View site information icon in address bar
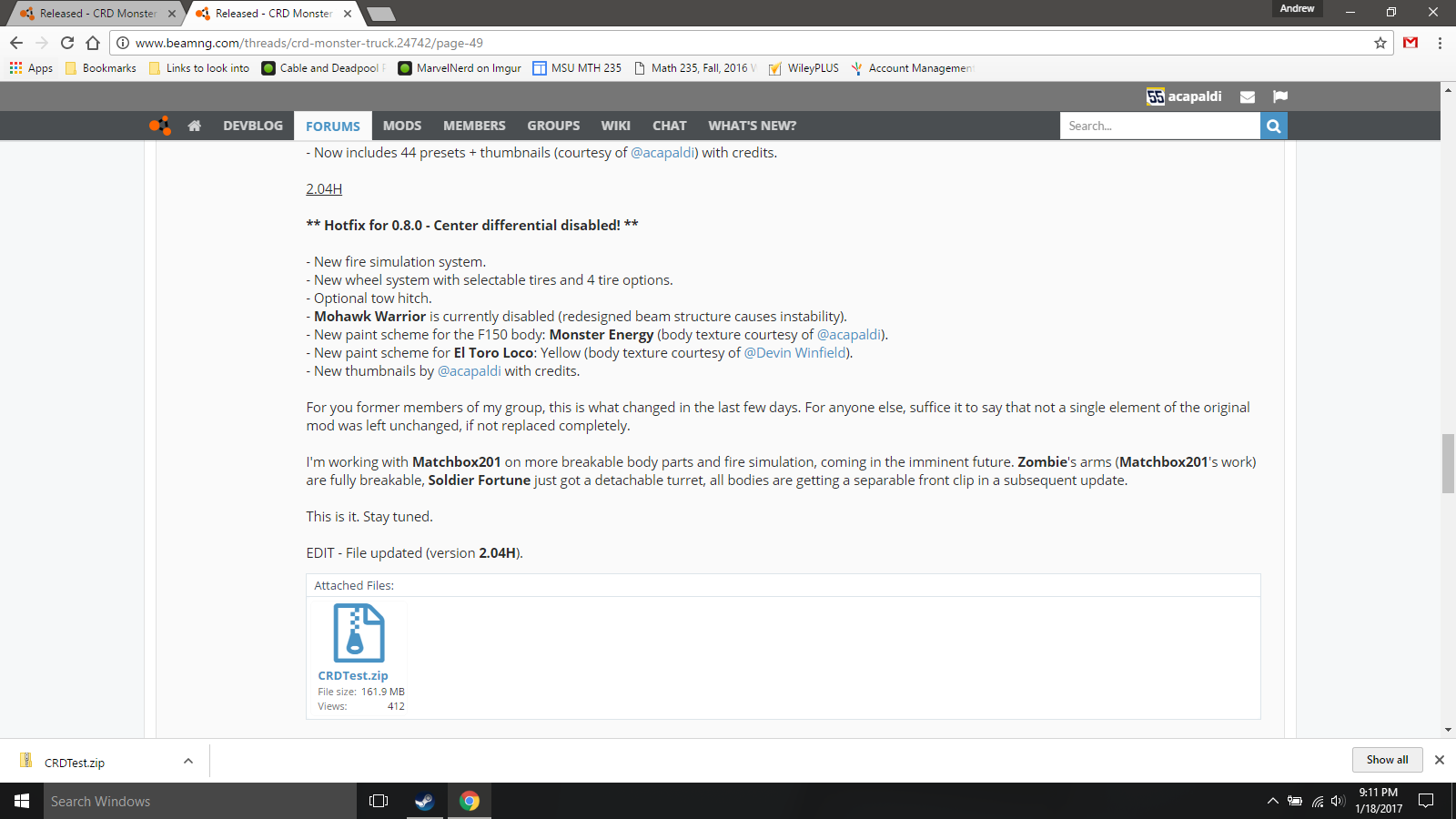This screenshot has height=819, width=1456. click(123, 43)
